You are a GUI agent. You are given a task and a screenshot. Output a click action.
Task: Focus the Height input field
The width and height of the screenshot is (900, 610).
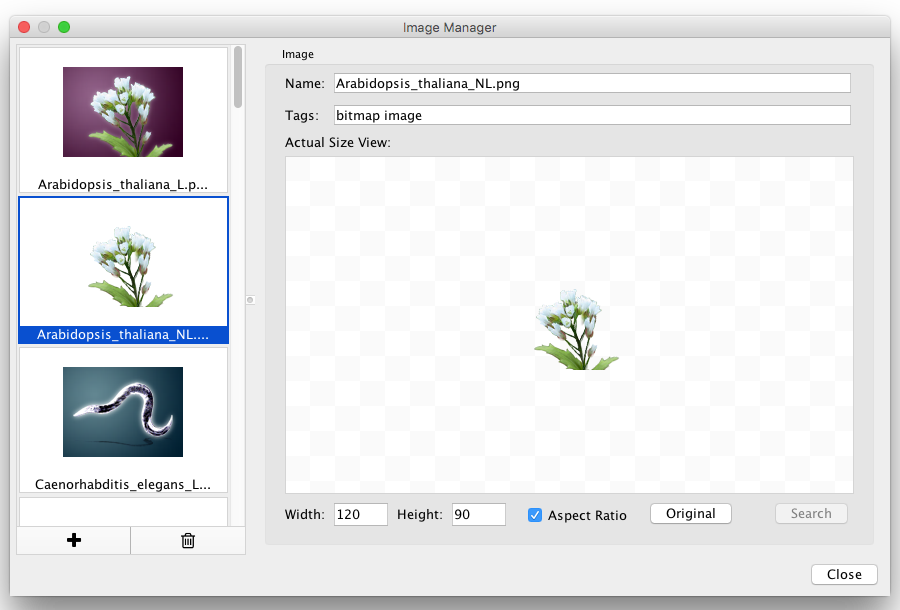click(x=478, y=514)
